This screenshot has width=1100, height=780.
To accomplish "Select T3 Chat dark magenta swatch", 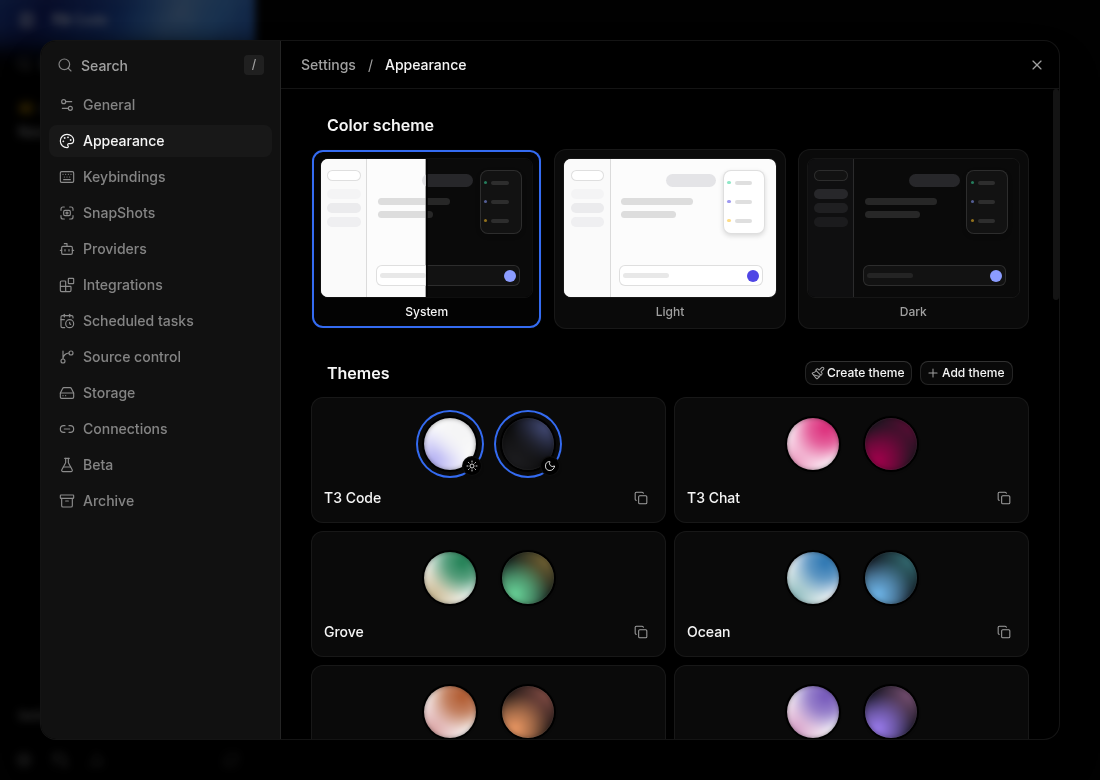I will click(x=891, y=444).
